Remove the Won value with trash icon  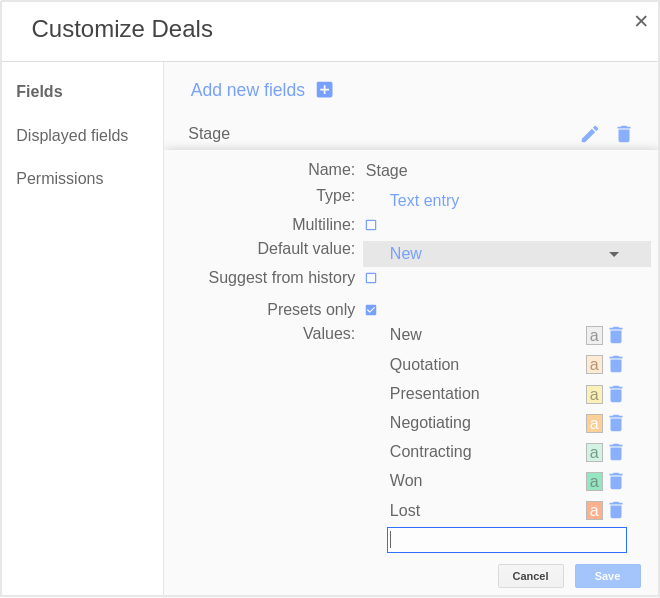pos(616,481)
